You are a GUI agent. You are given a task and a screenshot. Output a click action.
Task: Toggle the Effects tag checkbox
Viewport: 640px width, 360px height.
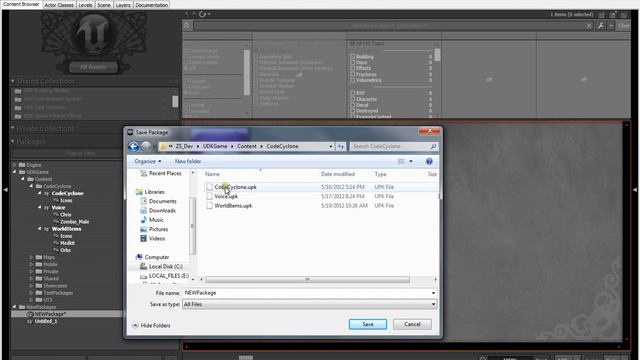353,68
